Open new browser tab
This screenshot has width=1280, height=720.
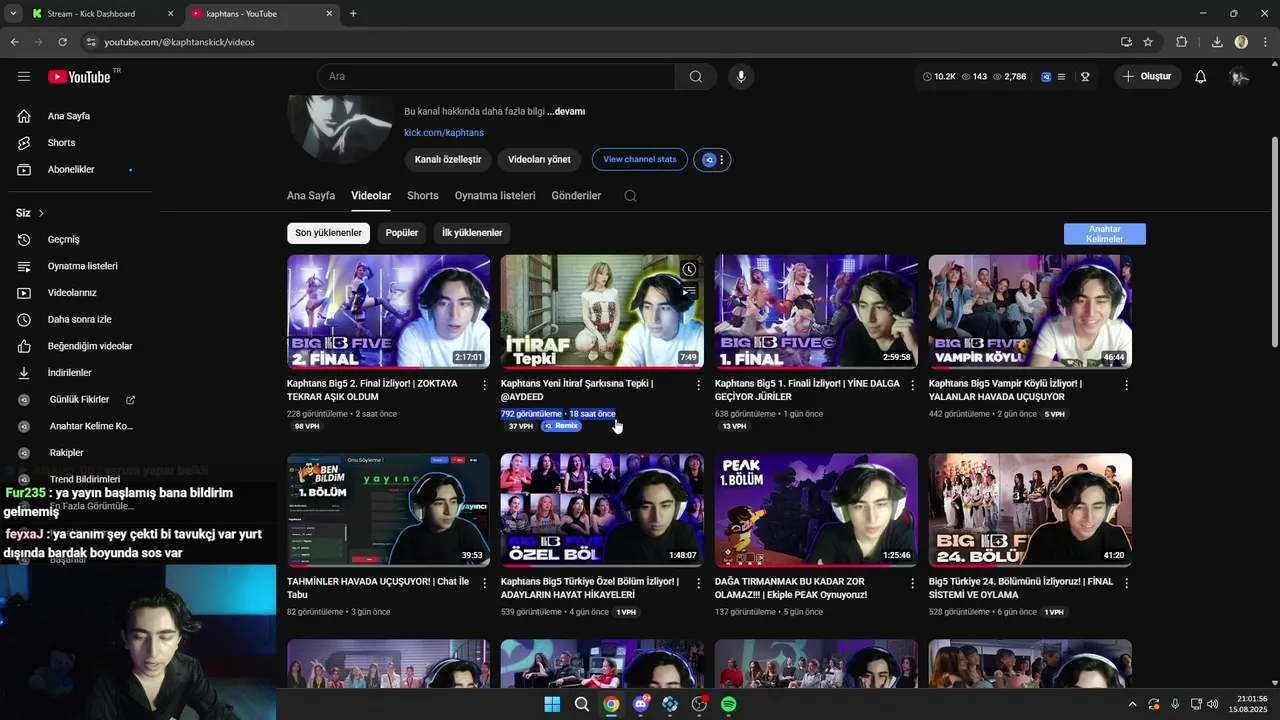(353, 14)
